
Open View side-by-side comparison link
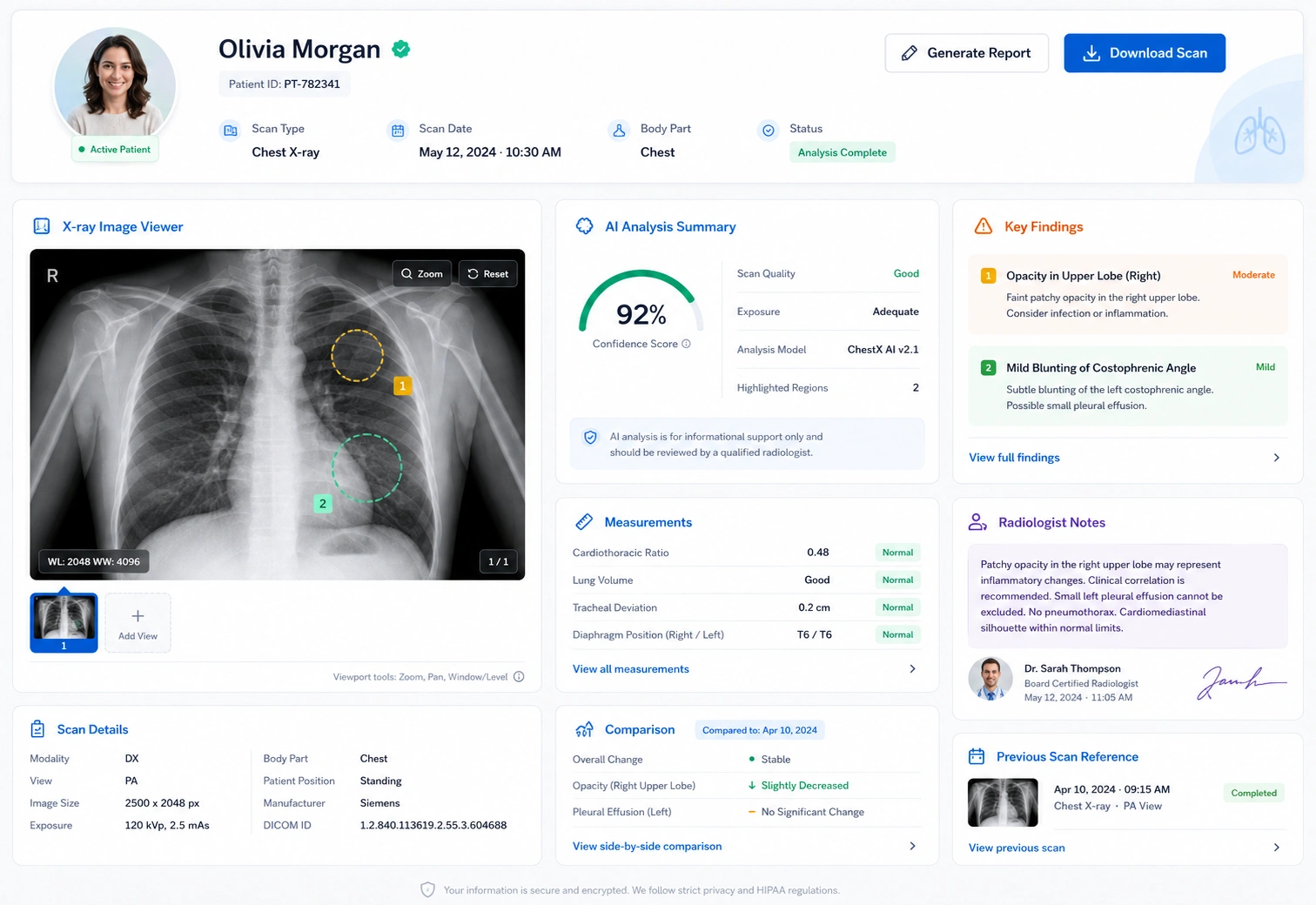click(x=647, y=846)
